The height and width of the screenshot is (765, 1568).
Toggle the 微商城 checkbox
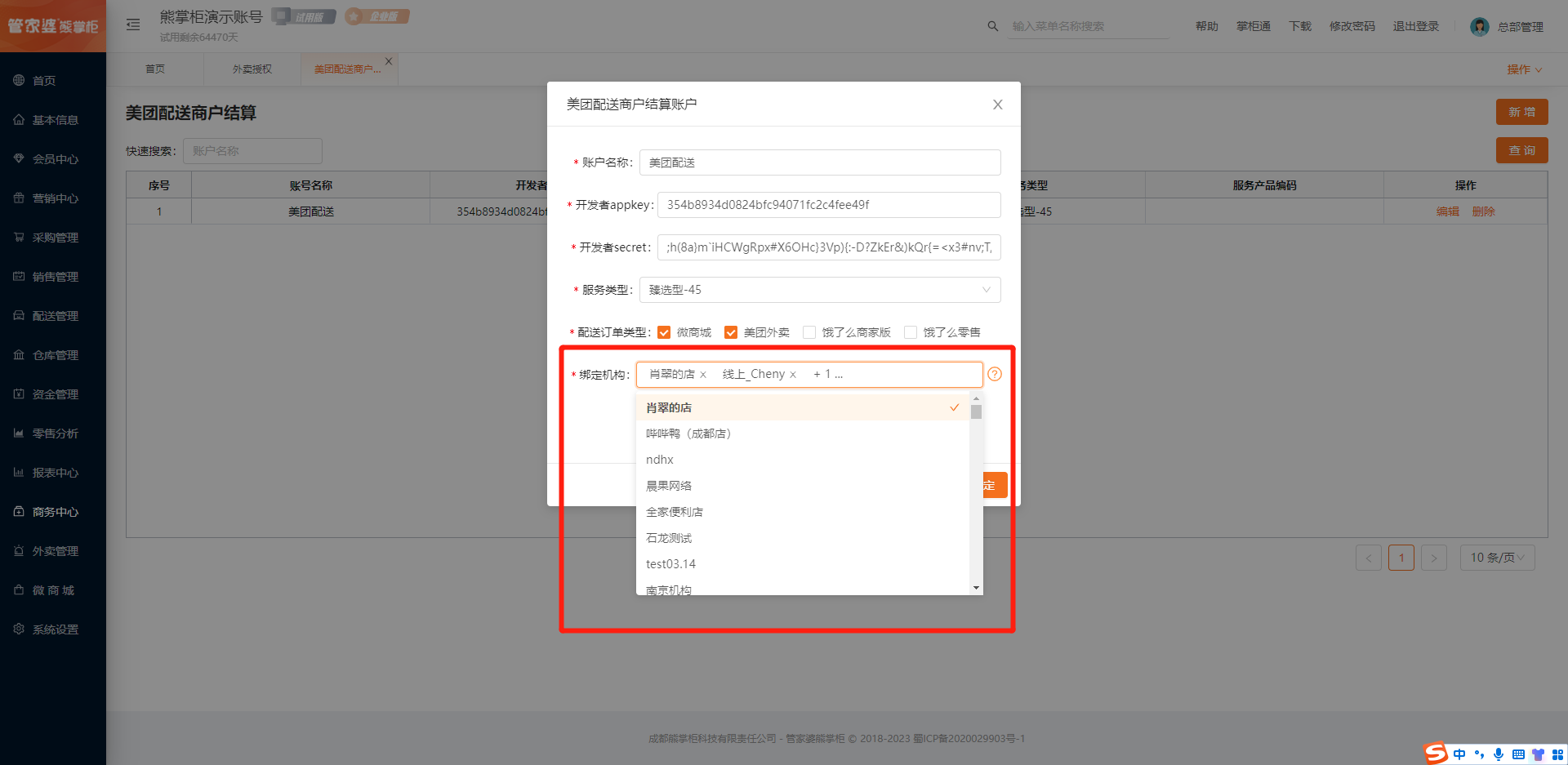pos(664,332)
